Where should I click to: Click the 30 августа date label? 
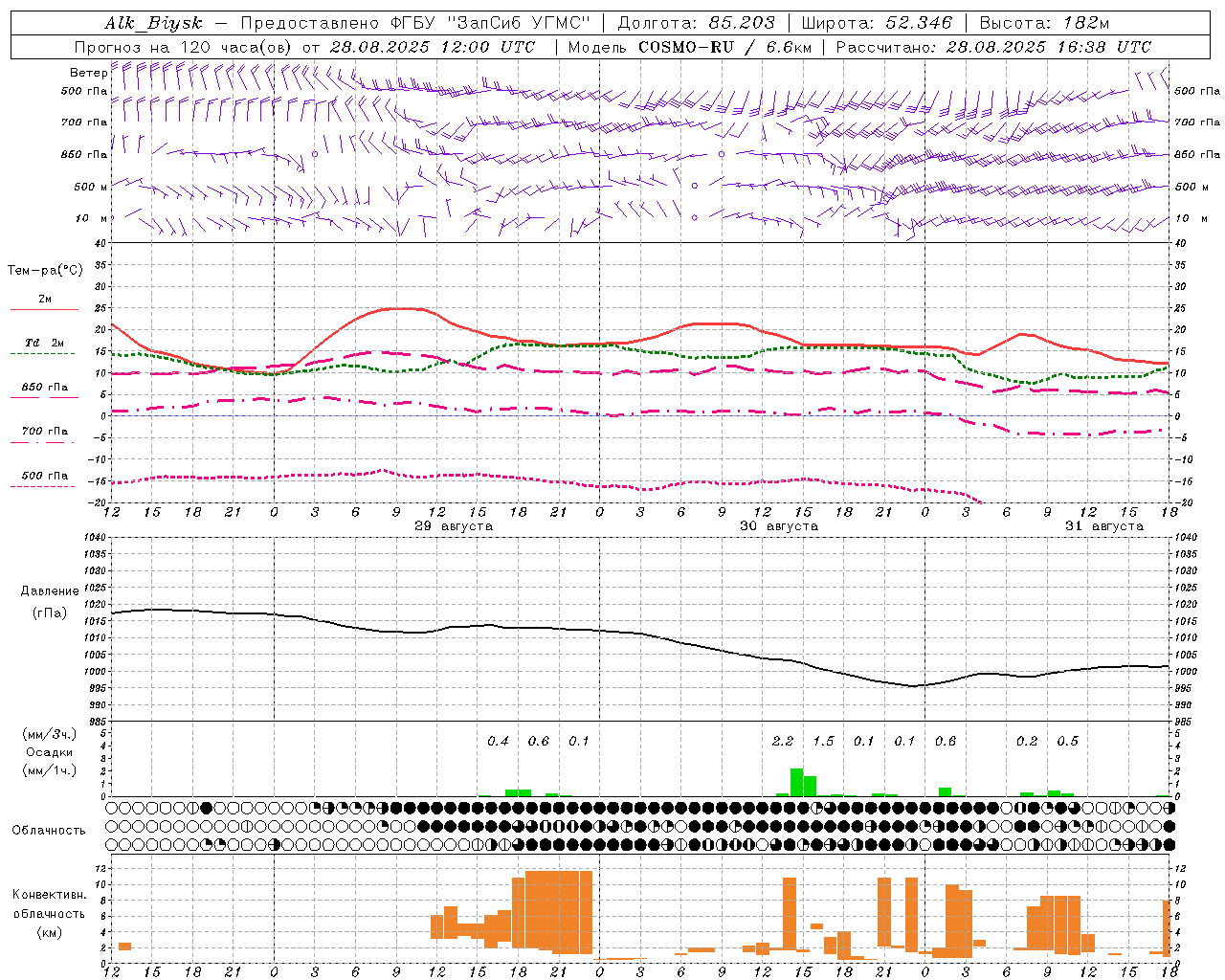(x=779, y=526)
